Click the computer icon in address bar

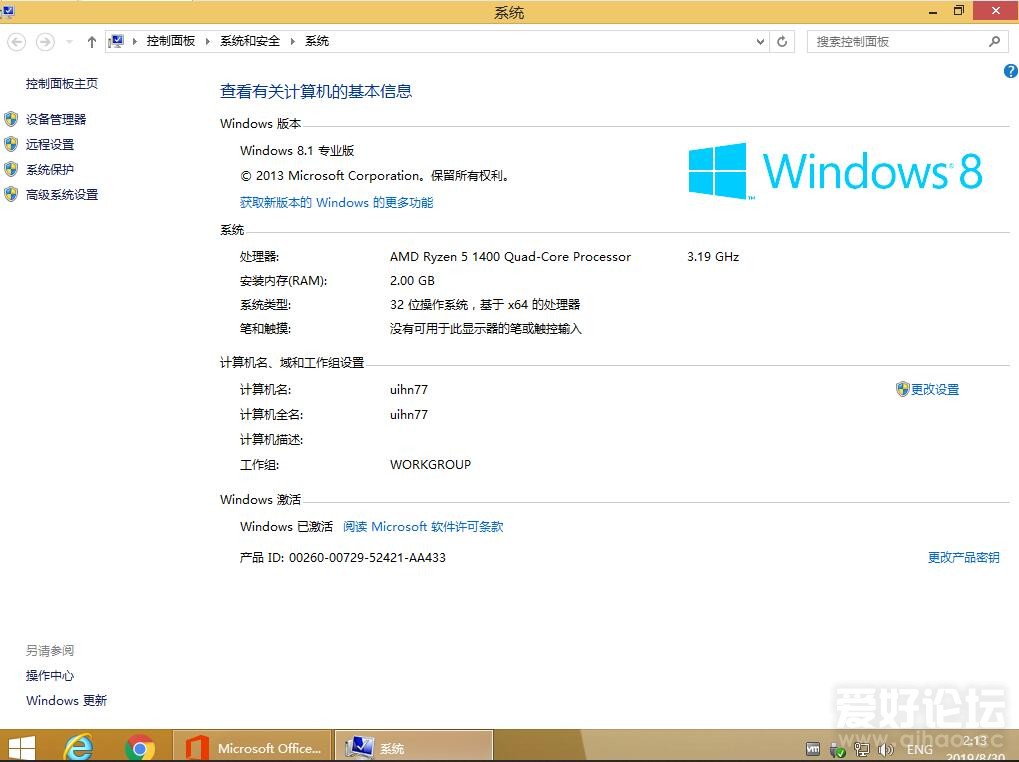pyautogui.click(x=117, y=41)
